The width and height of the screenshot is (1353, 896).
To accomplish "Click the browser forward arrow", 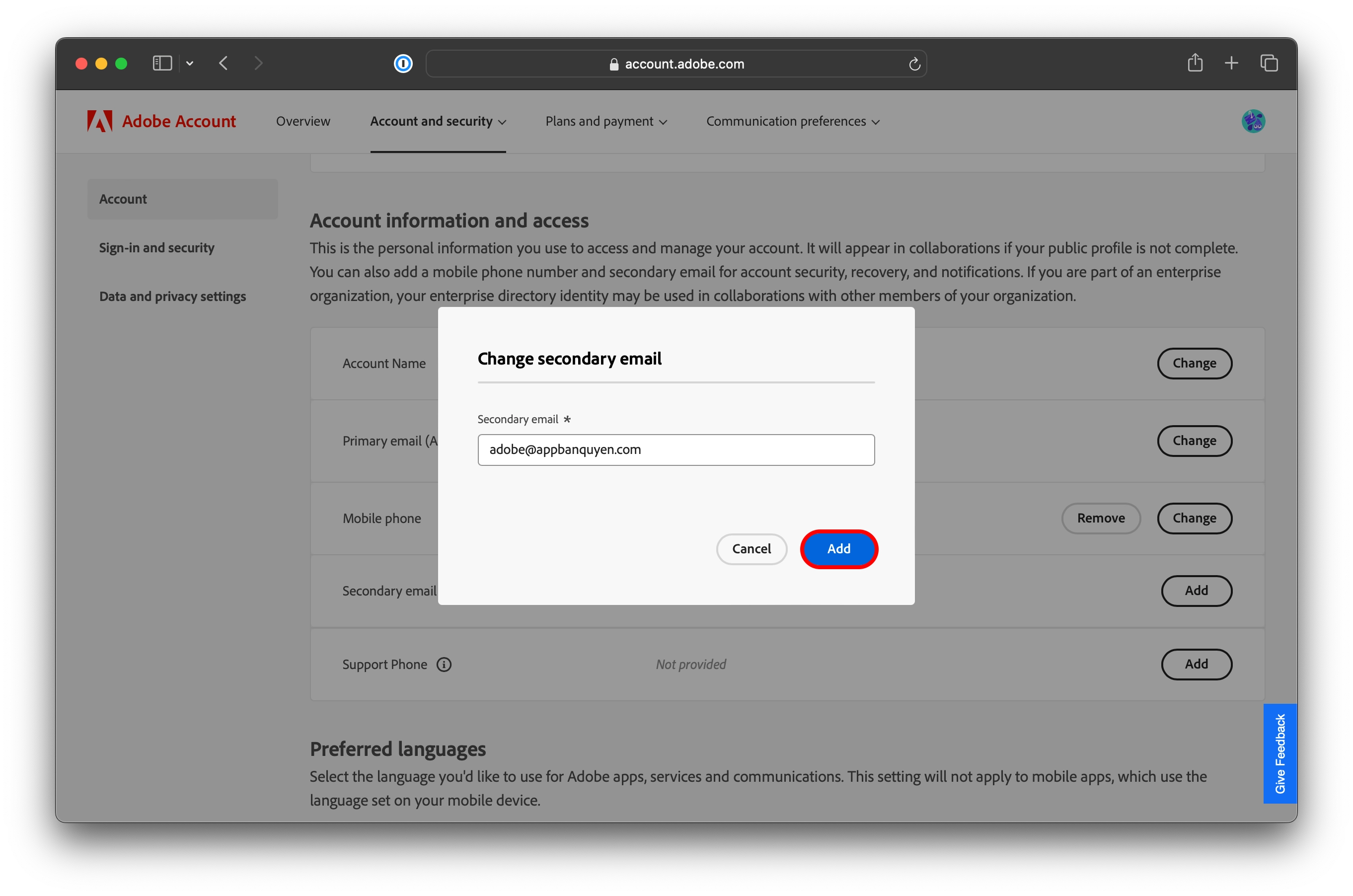I will point(258,63).
